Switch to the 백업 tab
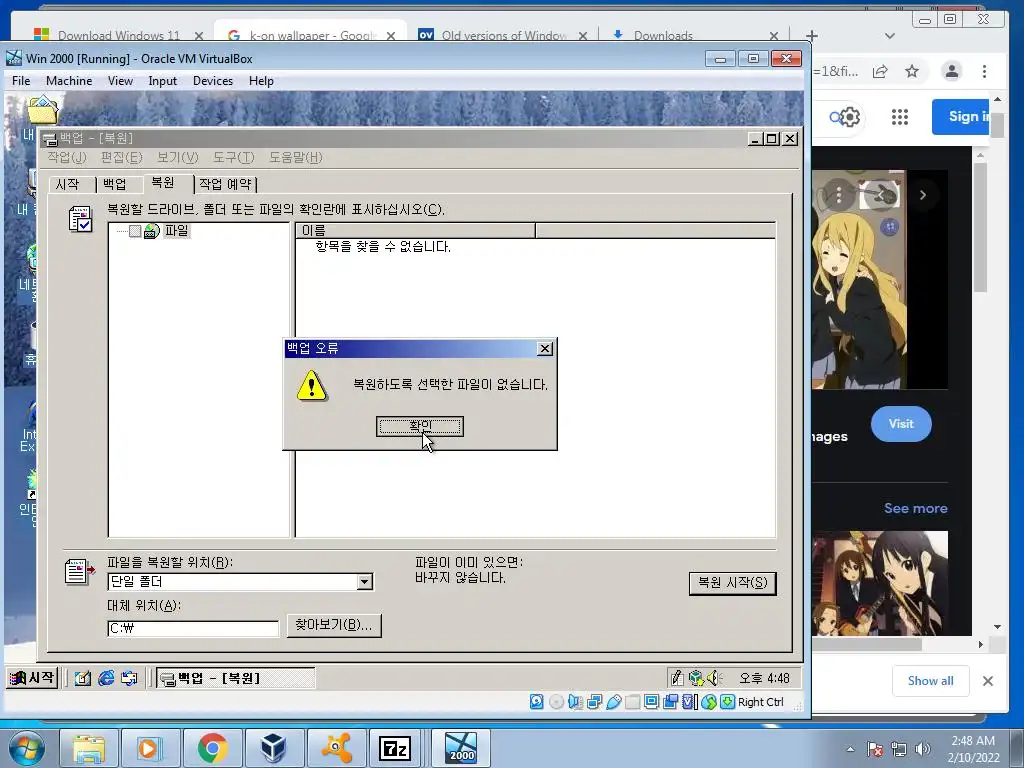The image size is (1024, 768). [x=115, y=185]
